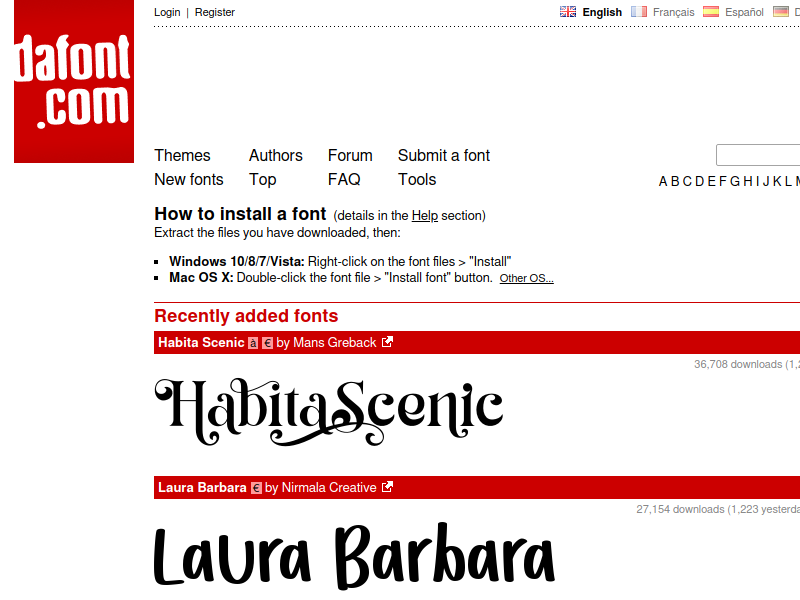The width and height of the screenshot is (800, 600).
Task: Open the Help section link
Action: click(x=424, y=216)
